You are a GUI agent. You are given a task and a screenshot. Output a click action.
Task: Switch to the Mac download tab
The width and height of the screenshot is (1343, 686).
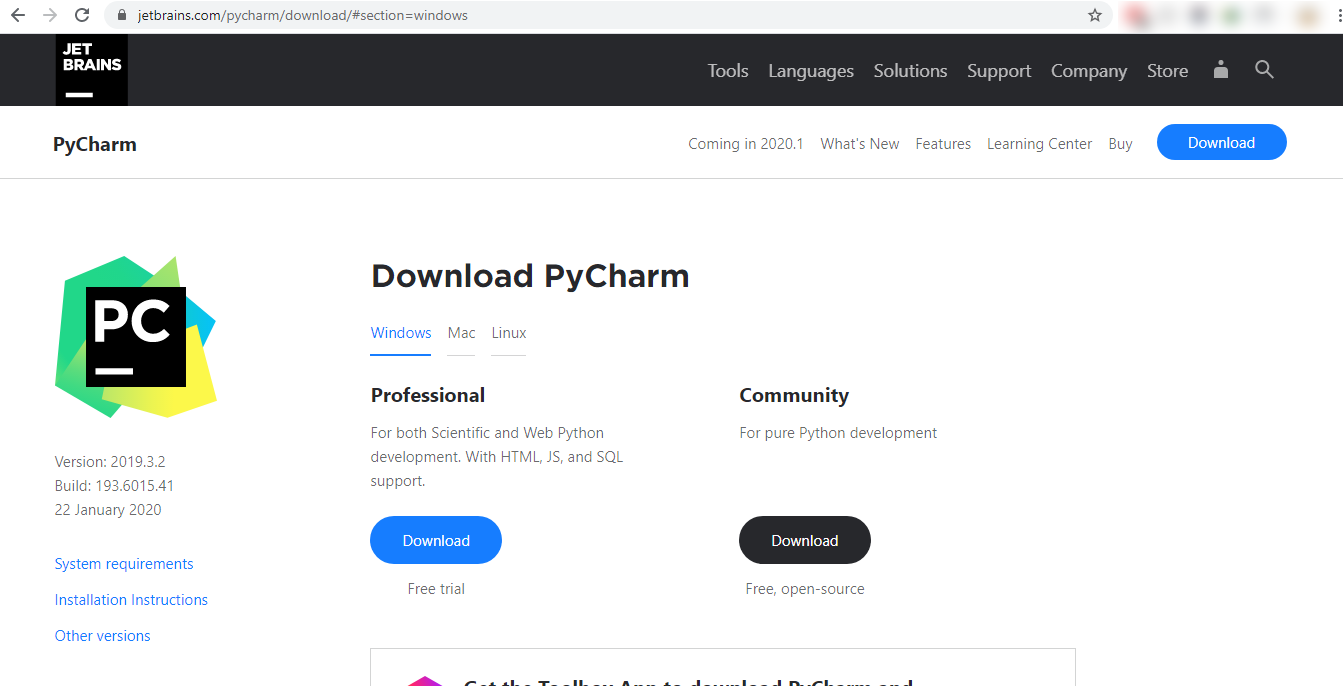click(461, 332)
